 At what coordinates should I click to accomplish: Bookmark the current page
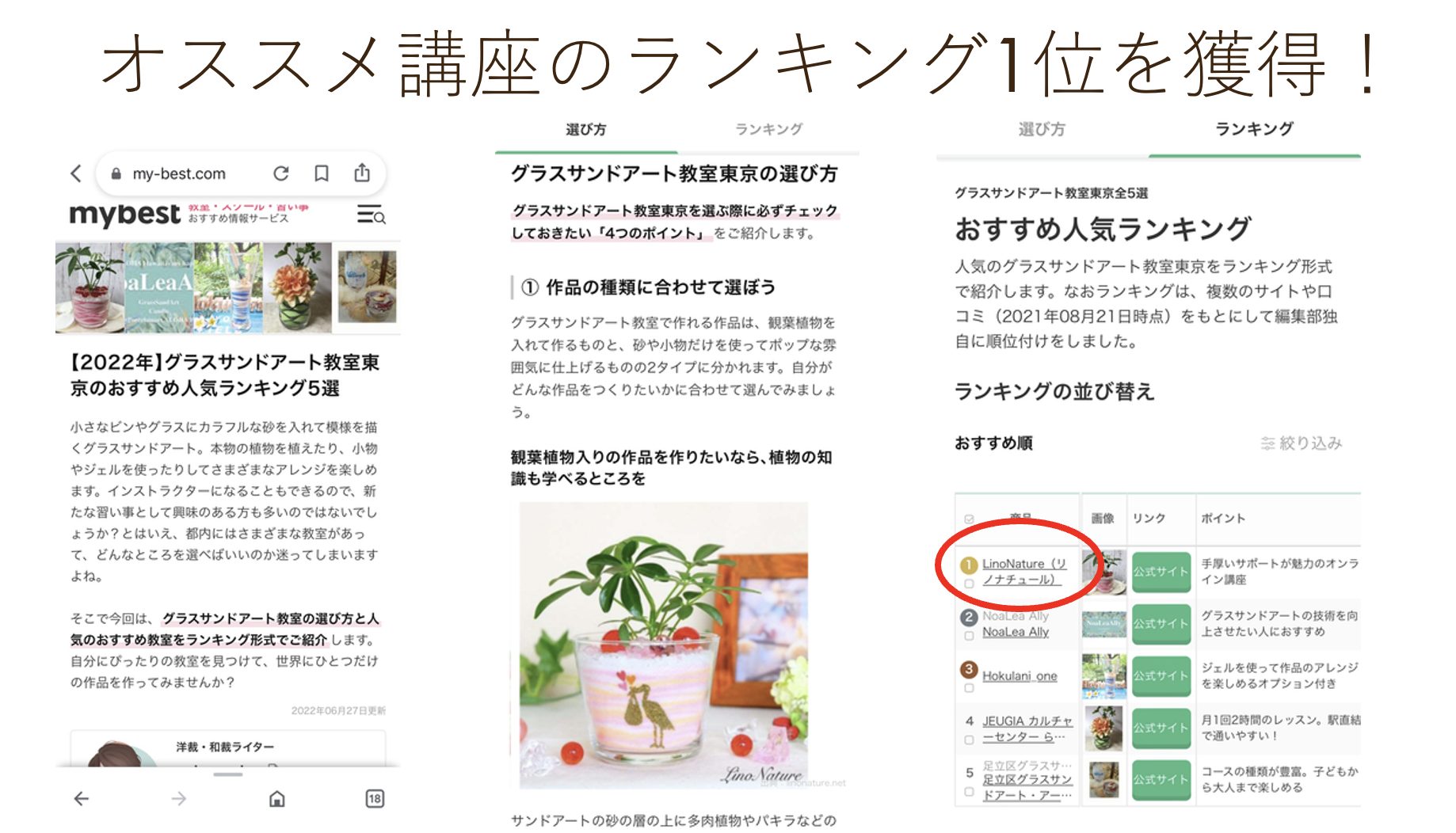[x=322, y=173]
